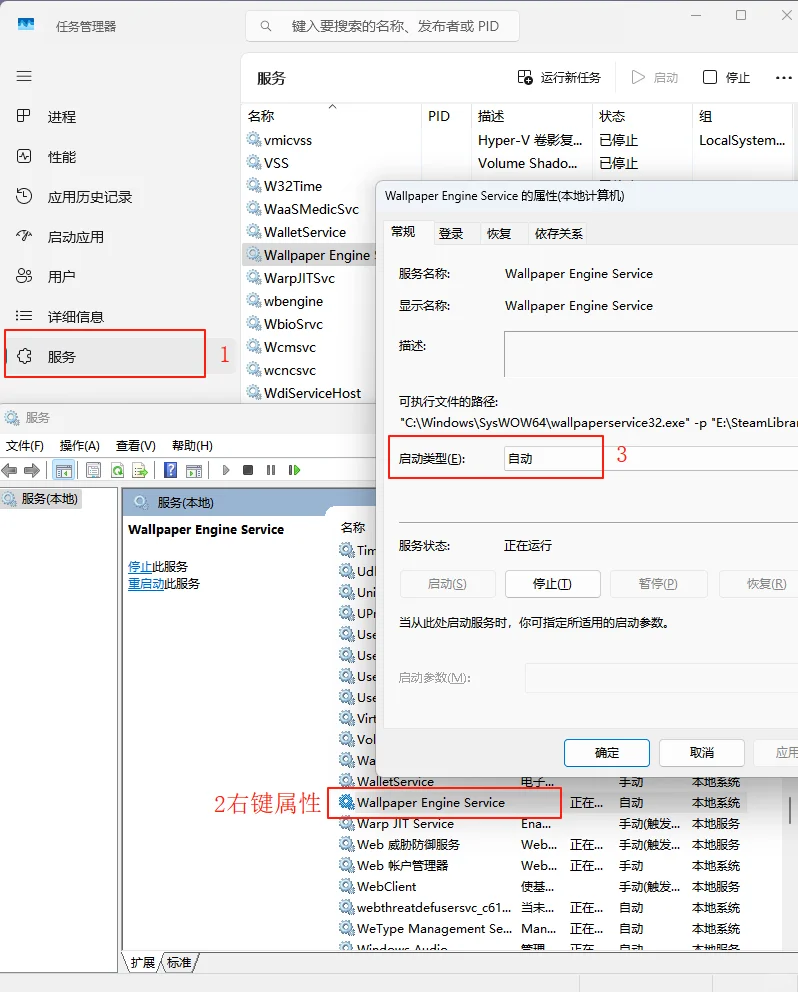The image size is (798, 992).
Task: Open 应用历史记录 in Task Manager sidebar
Action: pyautogui.click(x=89, y=197)
